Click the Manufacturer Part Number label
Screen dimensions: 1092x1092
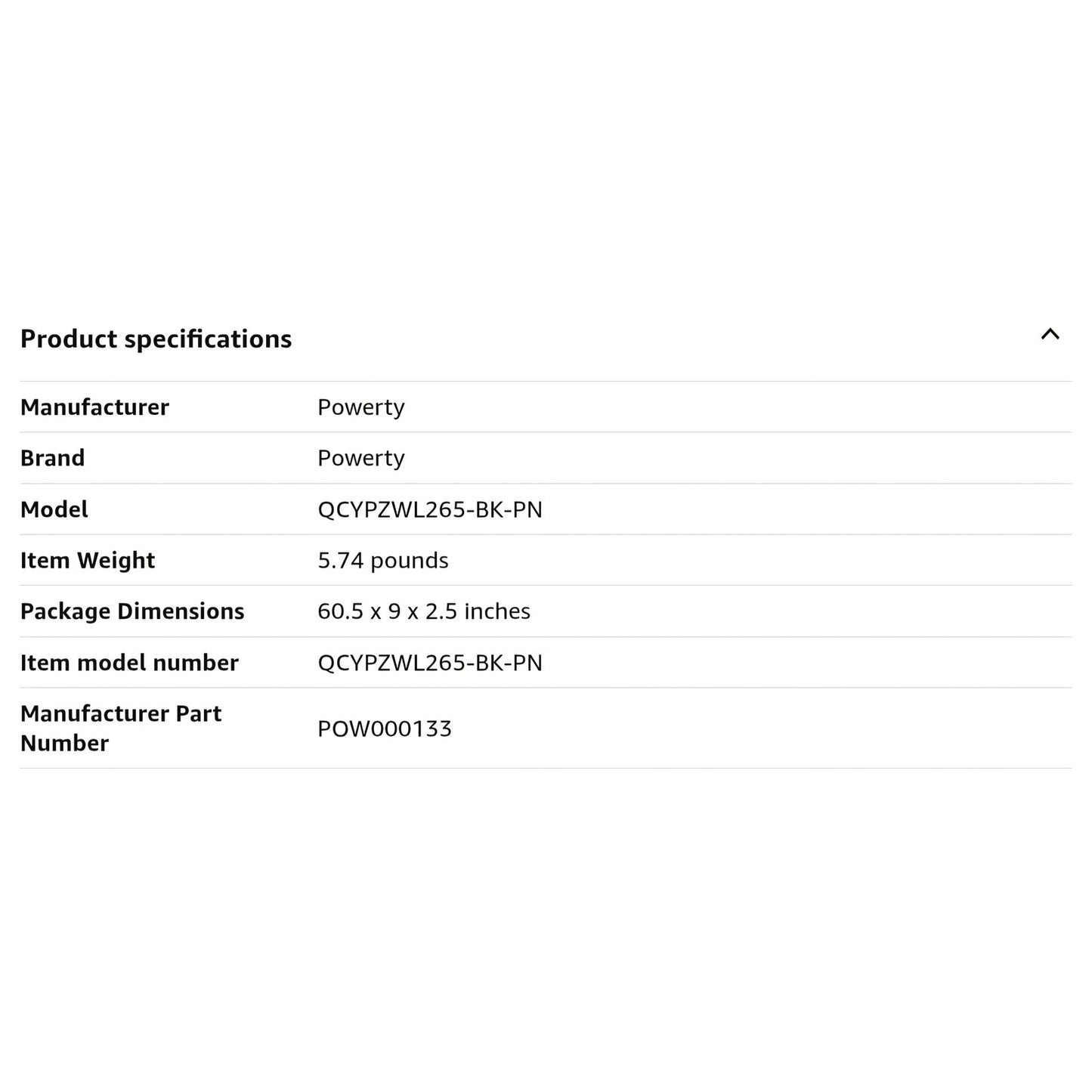tap(120, 728)
